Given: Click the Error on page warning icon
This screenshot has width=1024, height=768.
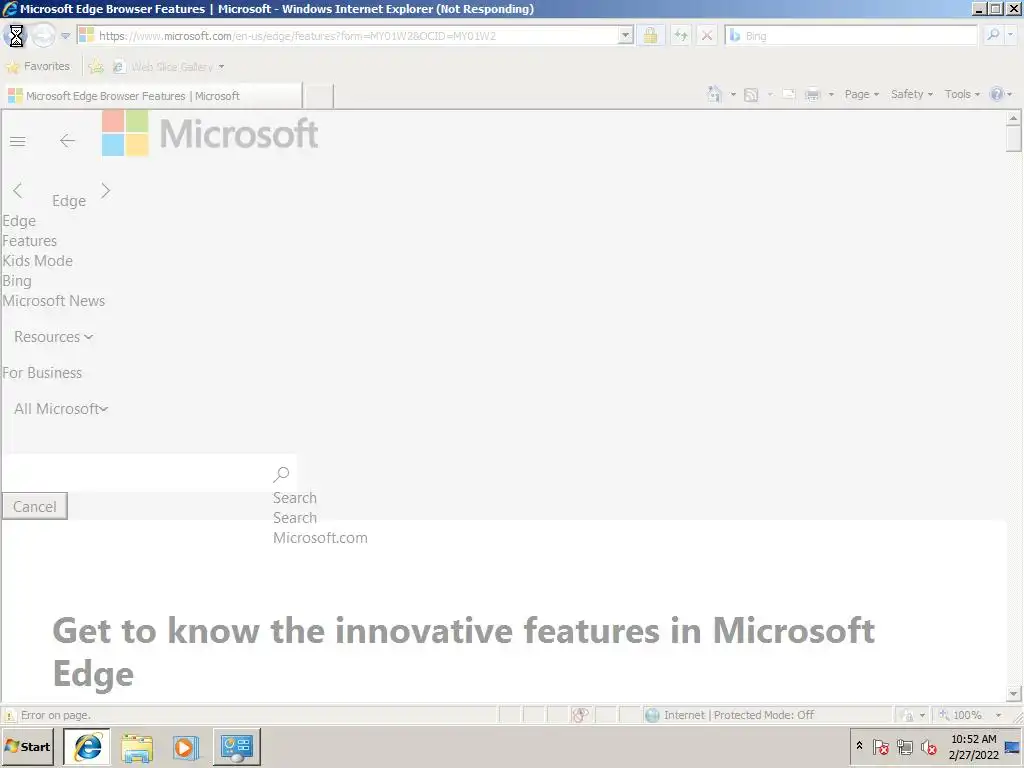Looking at the screenshot, I should pyautogui.click(x=10, y=716).
